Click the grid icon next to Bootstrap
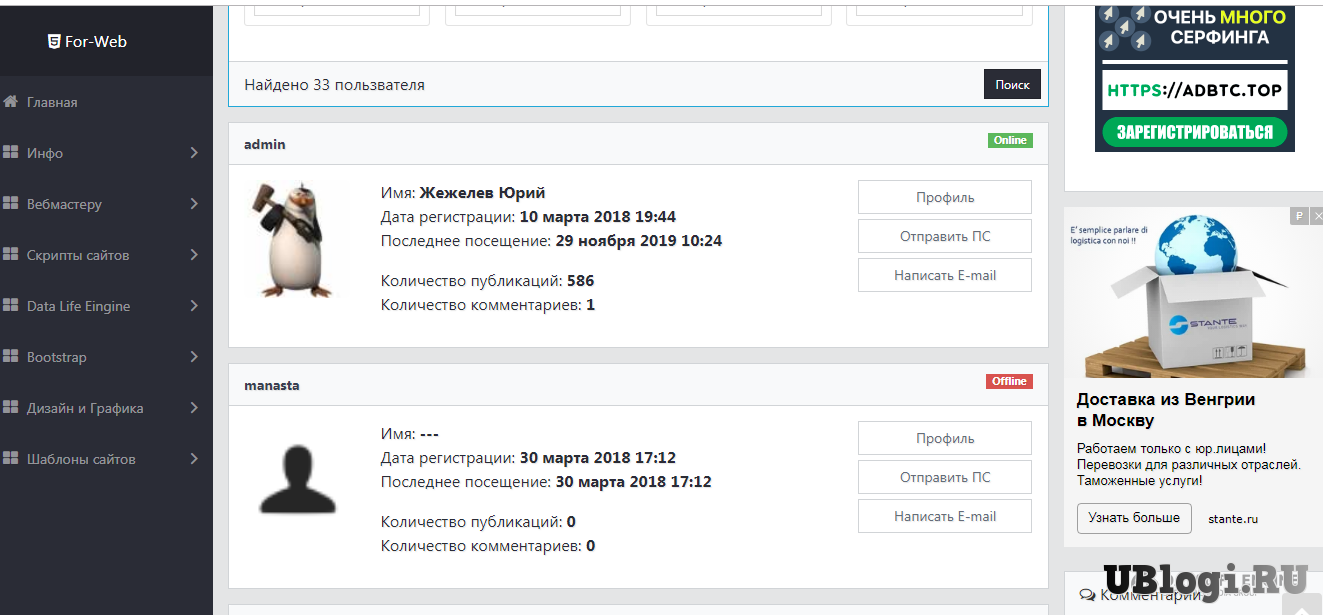 (11, 357)
